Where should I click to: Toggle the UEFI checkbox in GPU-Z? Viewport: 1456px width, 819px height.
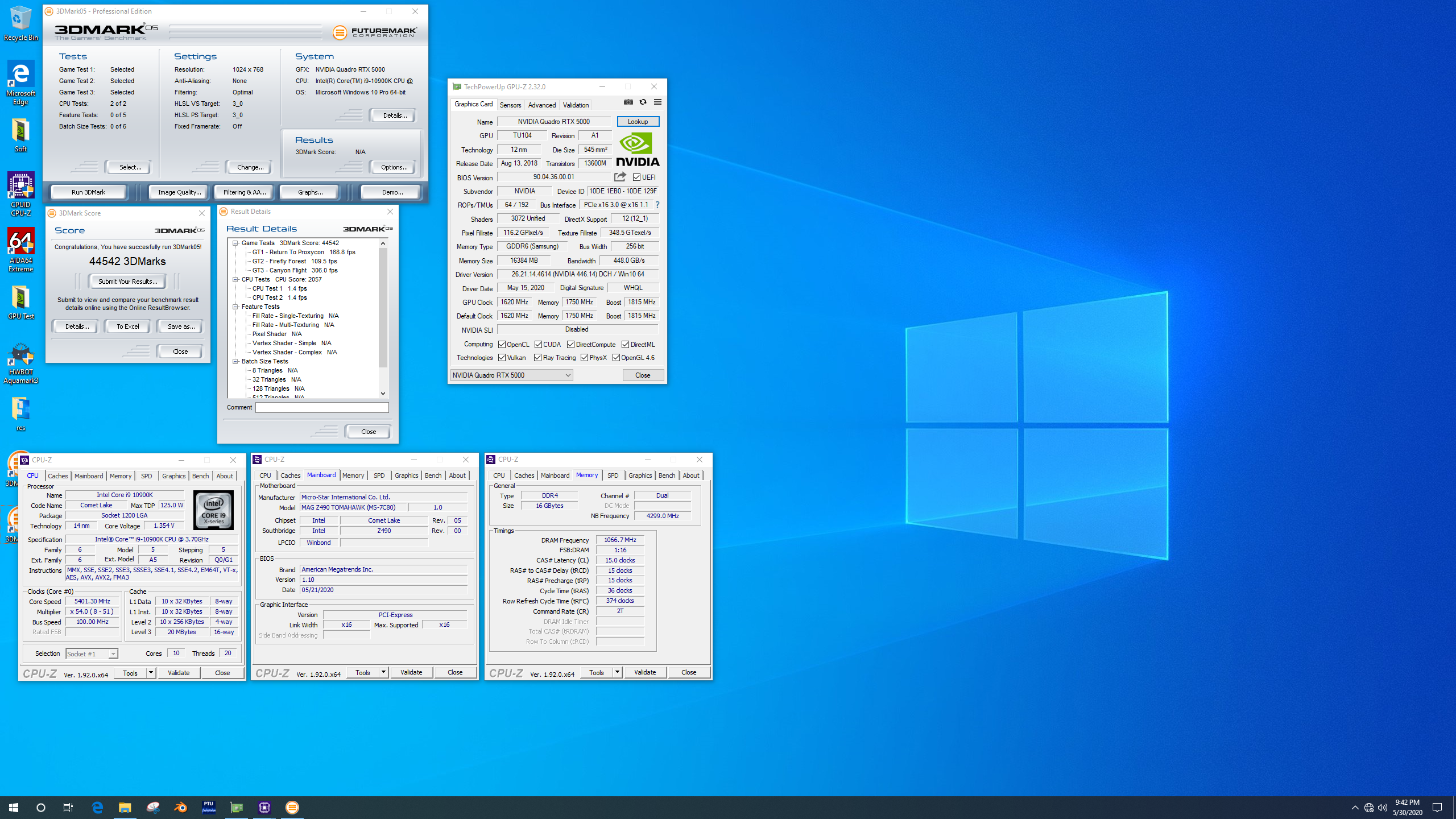click(x=637, y=177)
